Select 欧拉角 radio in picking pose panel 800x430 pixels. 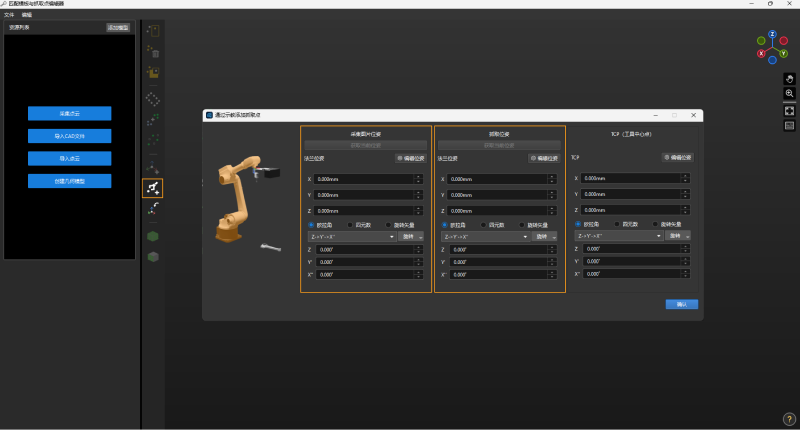click(x=444, y=225)
